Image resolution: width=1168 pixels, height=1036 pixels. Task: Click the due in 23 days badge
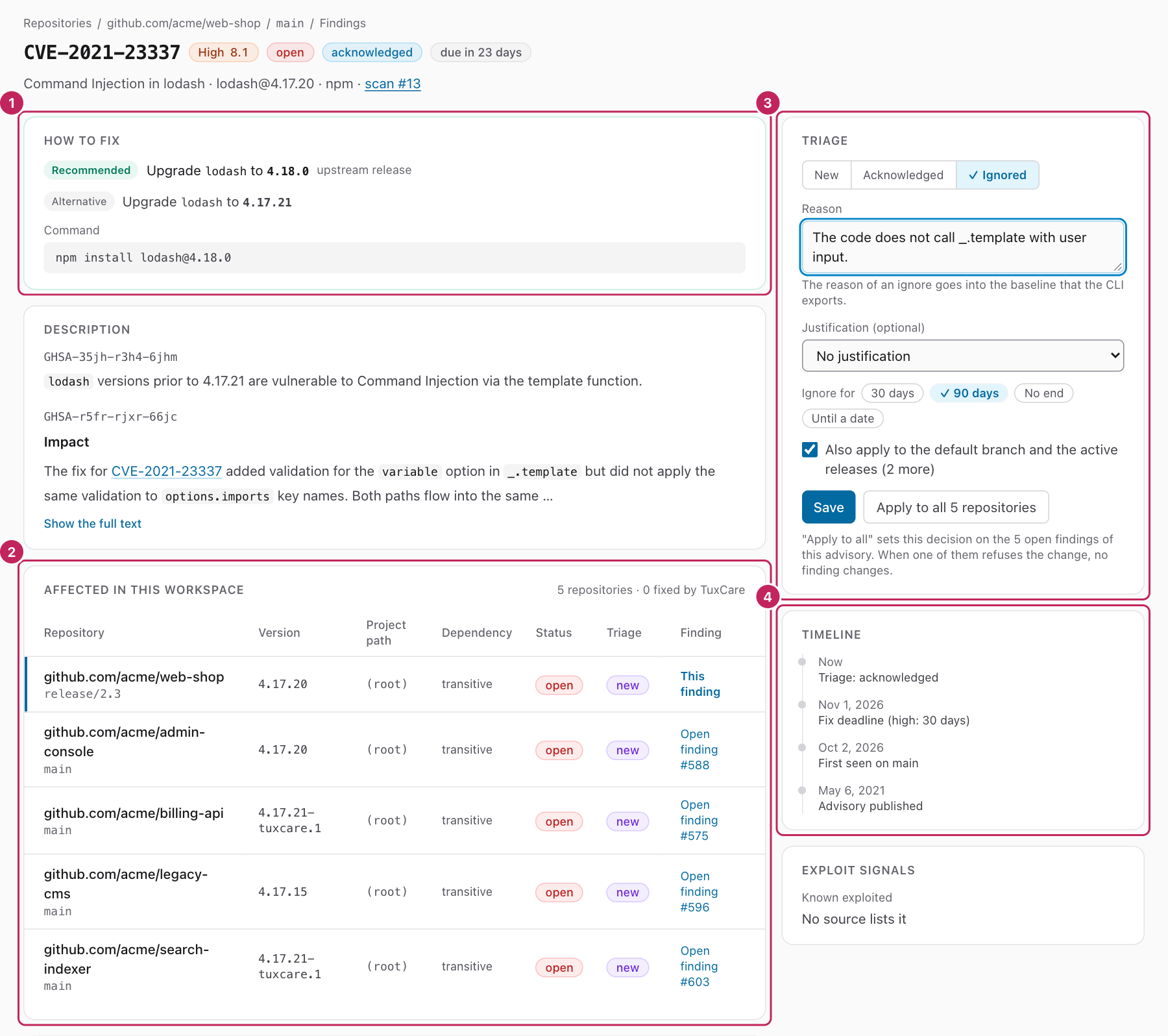click(481, 53)
